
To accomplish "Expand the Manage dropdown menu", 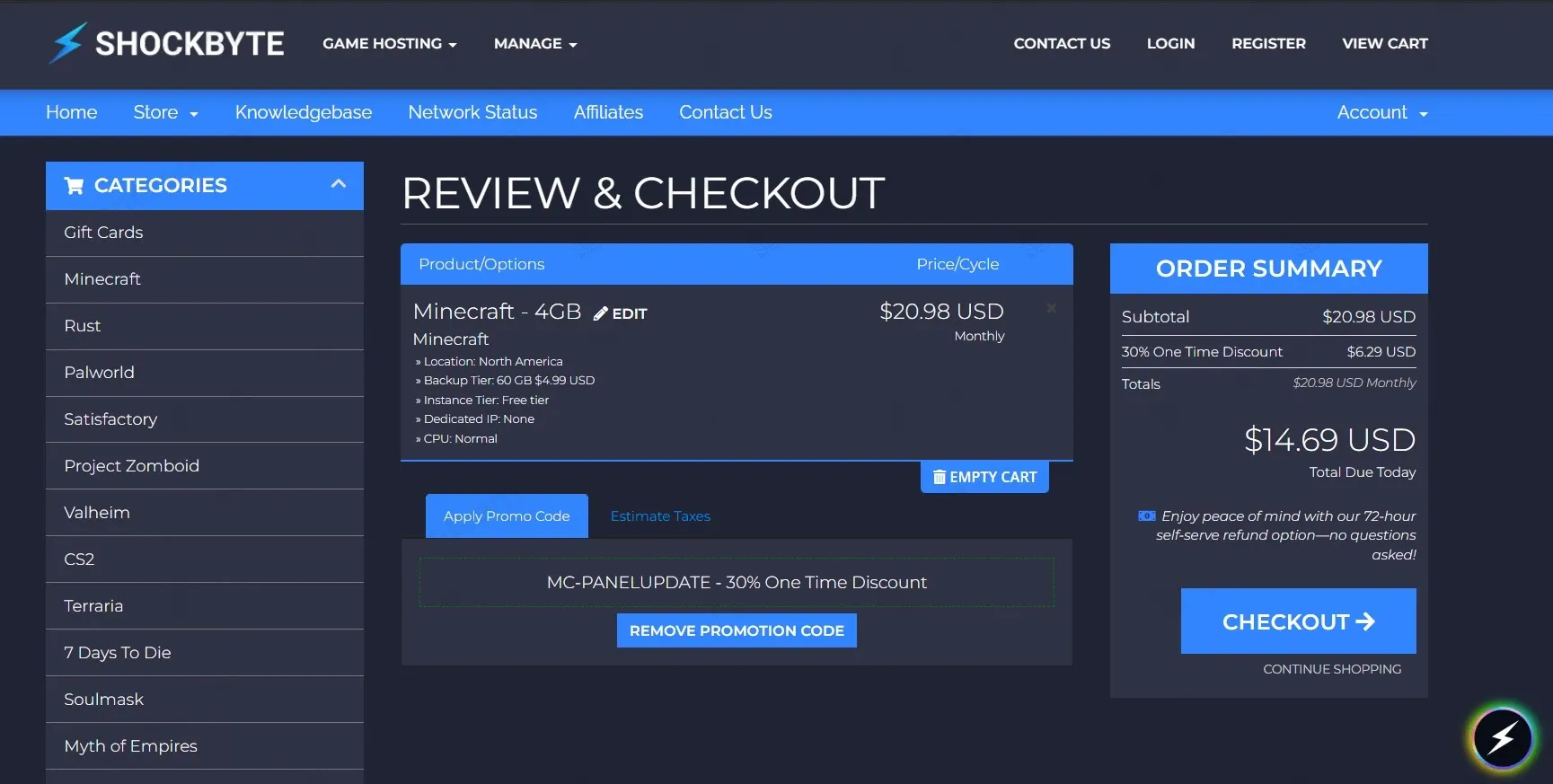I will [x=534, y=43].
